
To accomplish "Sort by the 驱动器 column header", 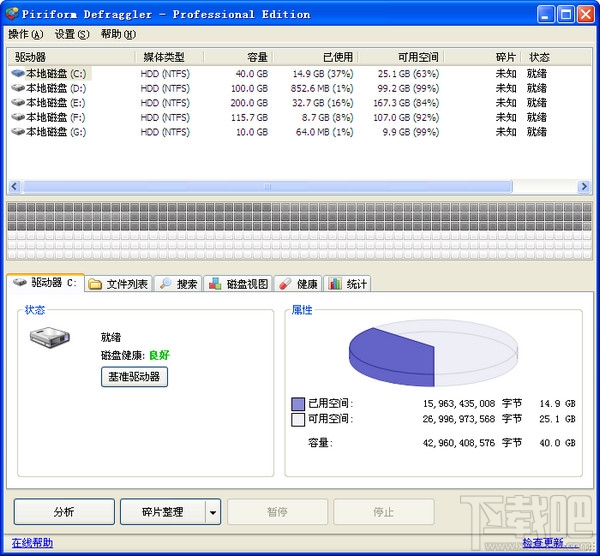I will [x=71, y=57].
